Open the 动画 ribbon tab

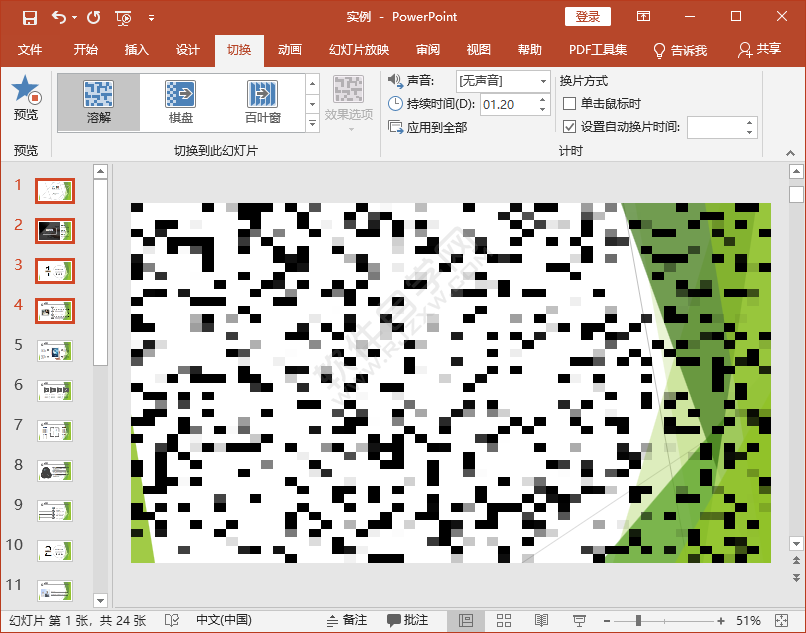click(290, 50)
